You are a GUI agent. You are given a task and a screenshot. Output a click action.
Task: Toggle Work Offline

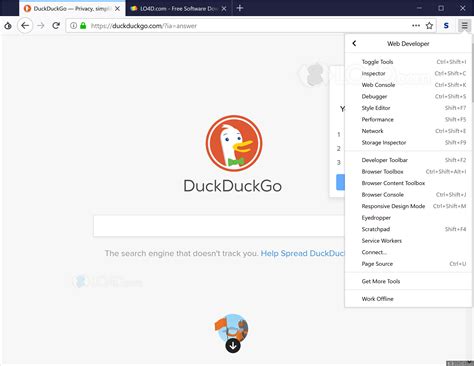408,299
